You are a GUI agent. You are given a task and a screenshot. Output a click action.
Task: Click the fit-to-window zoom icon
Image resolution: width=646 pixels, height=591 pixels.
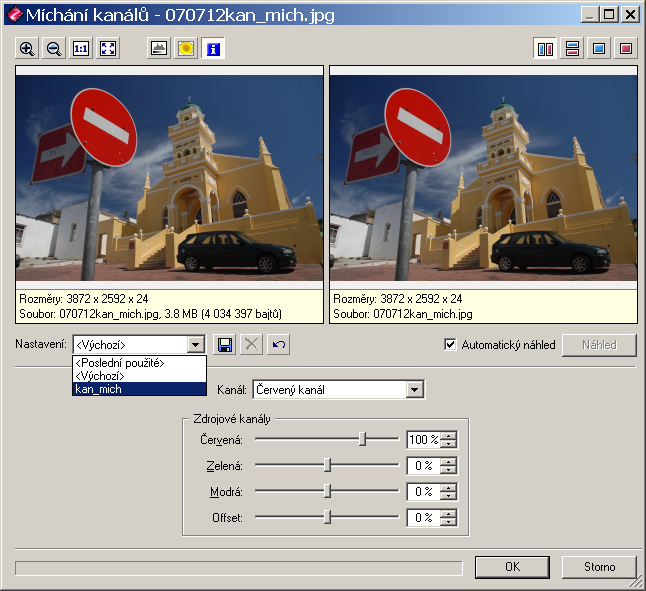click(108, 48)
